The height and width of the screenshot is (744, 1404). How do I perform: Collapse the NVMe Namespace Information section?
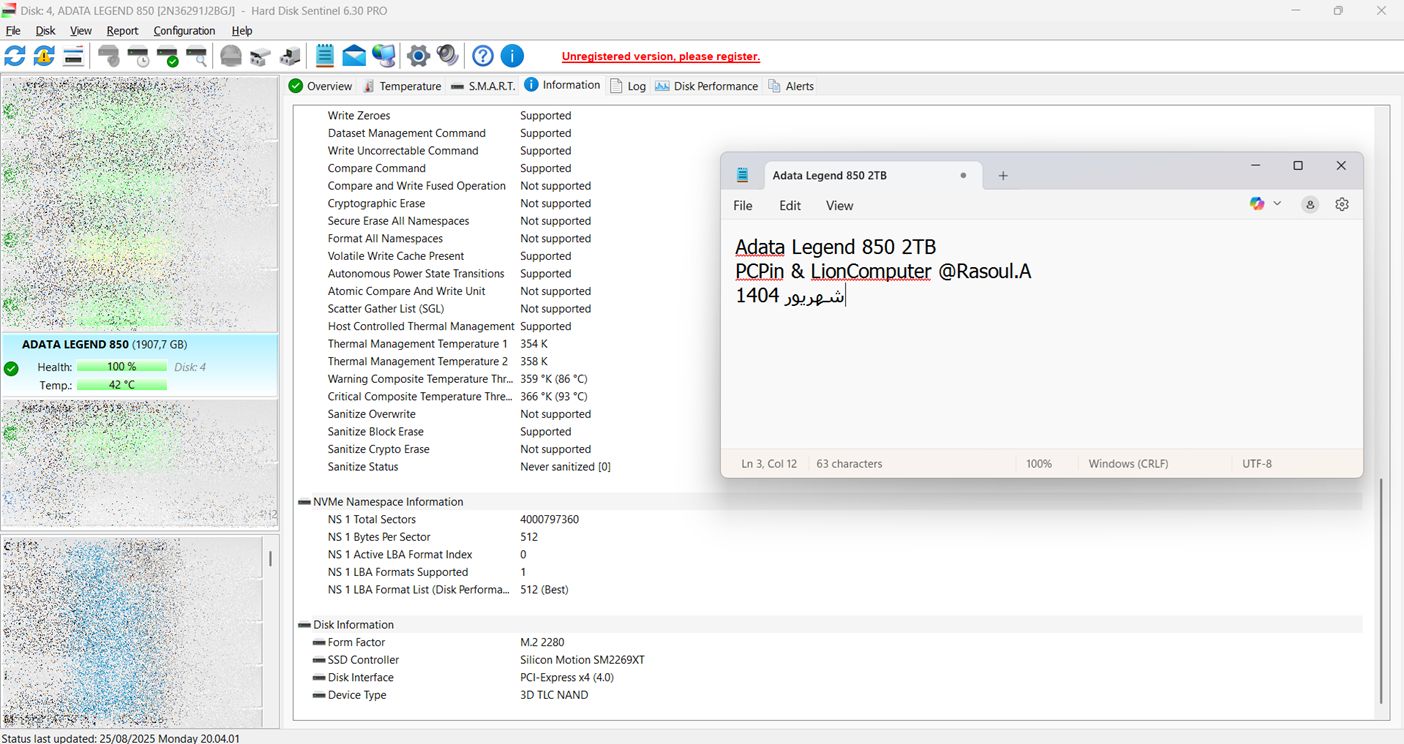coord(304,502)
